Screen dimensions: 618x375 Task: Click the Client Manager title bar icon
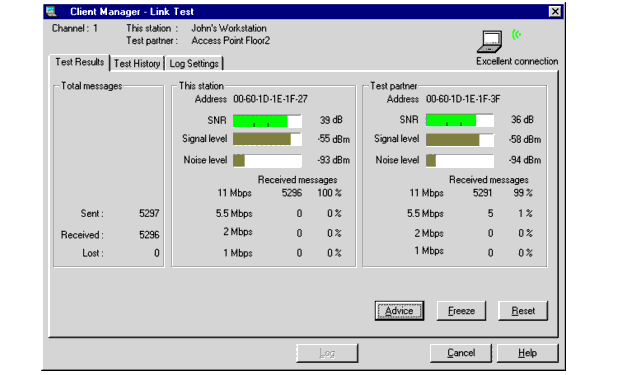tap(51, 11)
